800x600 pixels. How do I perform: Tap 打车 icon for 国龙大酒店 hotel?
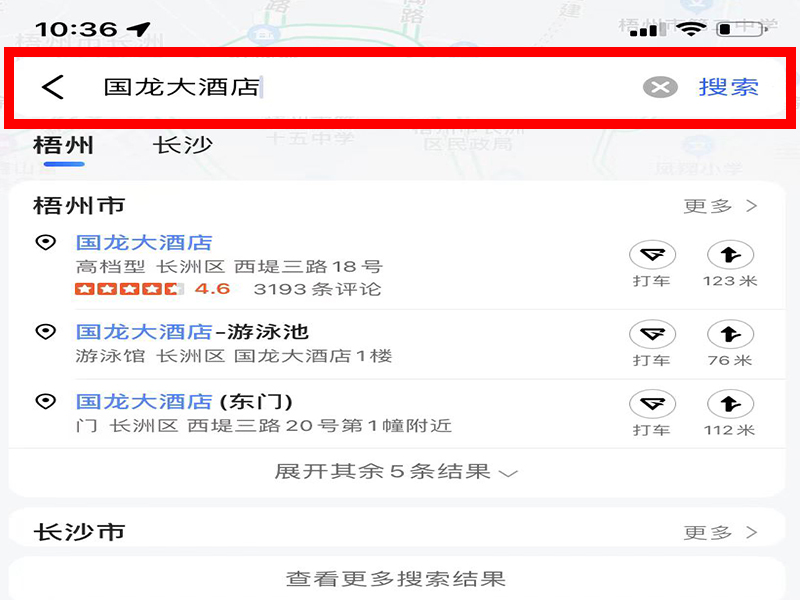(x=652, y=255)
